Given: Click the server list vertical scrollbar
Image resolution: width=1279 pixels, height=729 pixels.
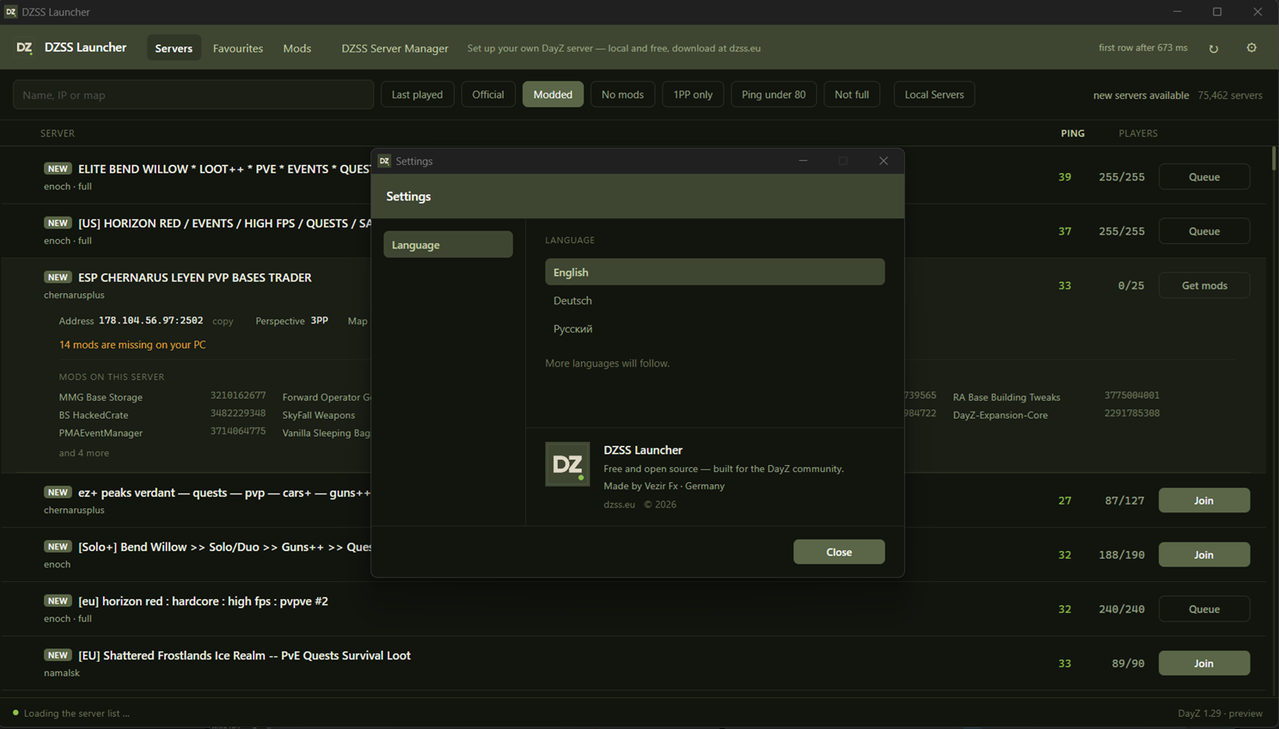Looking at the screenshot, I should (1274, 158).
